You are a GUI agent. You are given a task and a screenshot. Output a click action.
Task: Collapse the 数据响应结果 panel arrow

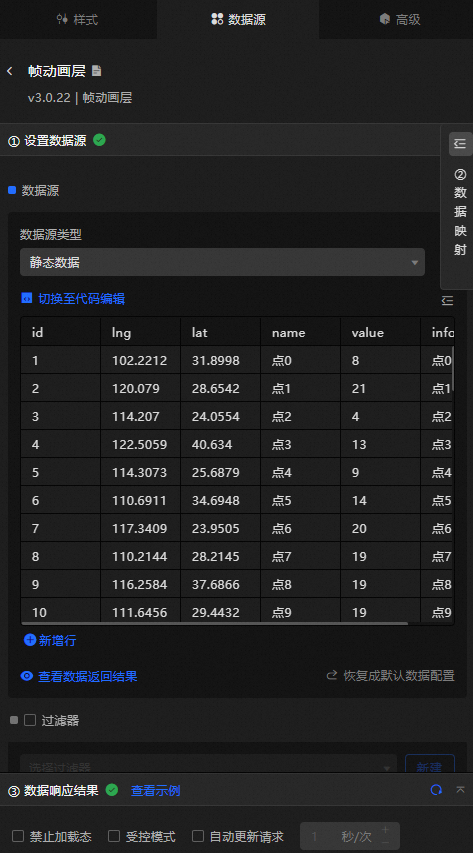tap(460, 789)
